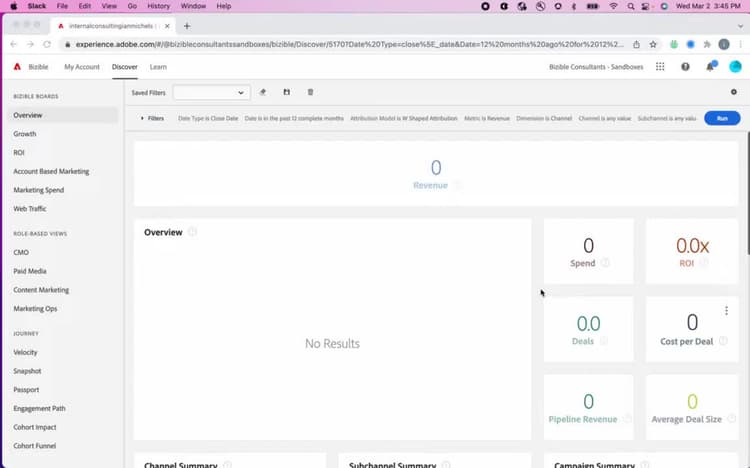
Task: Open the CMO role-based view
Action: [x=21, y=252]
